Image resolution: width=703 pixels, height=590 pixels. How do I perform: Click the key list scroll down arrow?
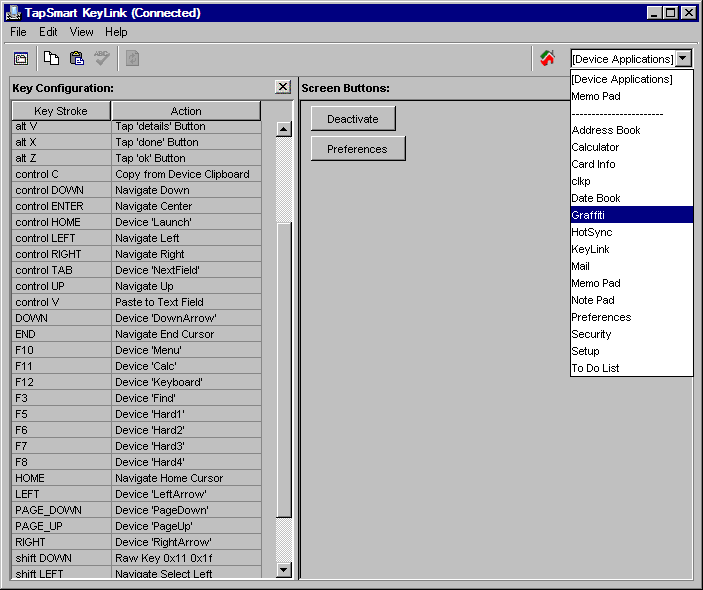coord(283,570)
